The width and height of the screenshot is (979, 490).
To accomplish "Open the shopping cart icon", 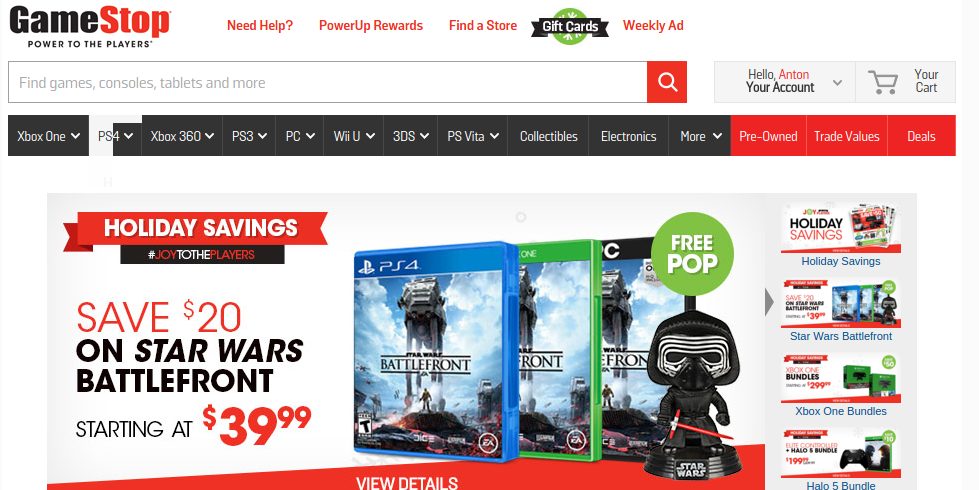I will [x=883, y=82].
